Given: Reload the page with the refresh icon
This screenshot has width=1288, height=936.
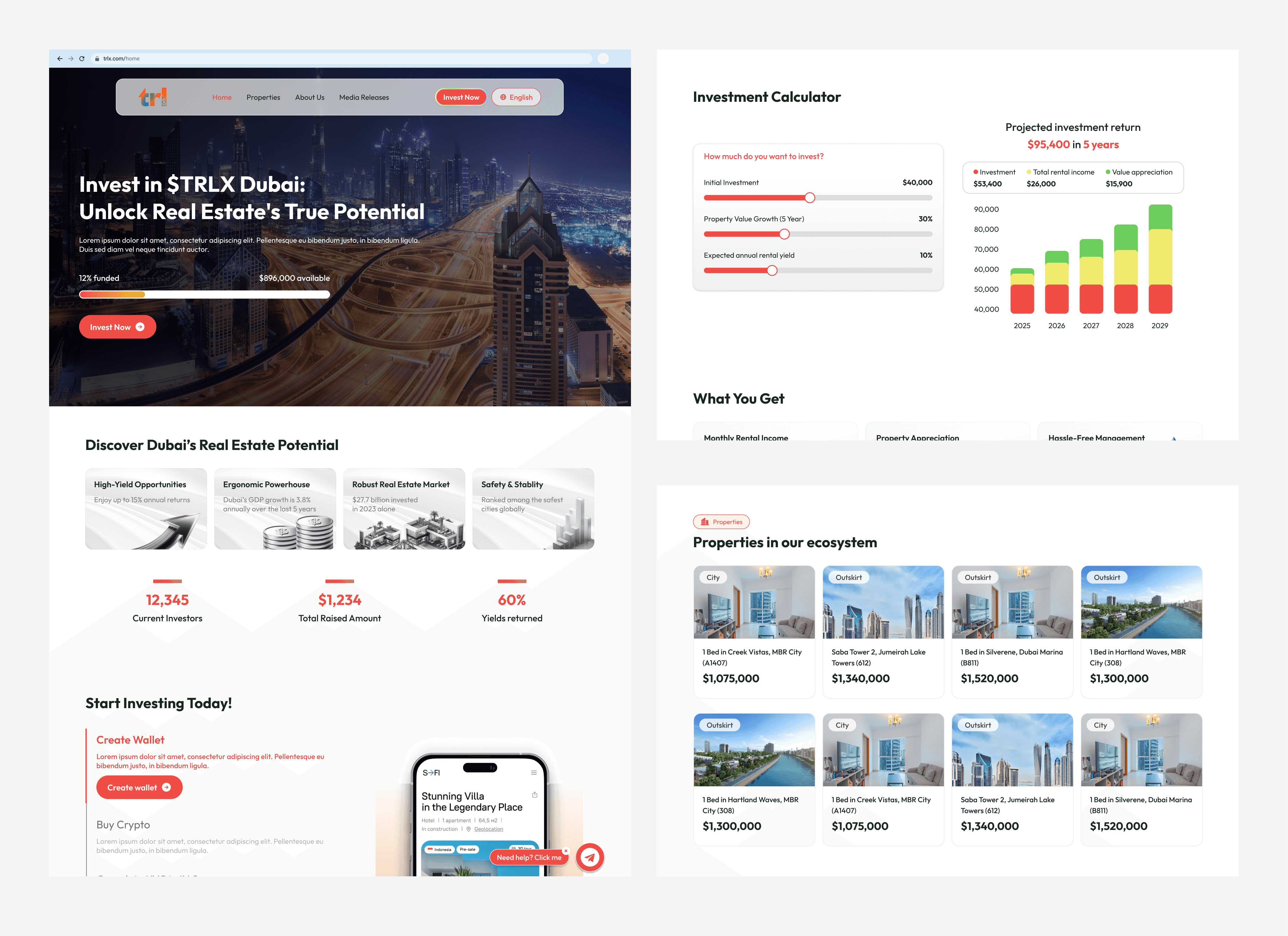Looking at the screenshot, I should [x=82, y=58].
